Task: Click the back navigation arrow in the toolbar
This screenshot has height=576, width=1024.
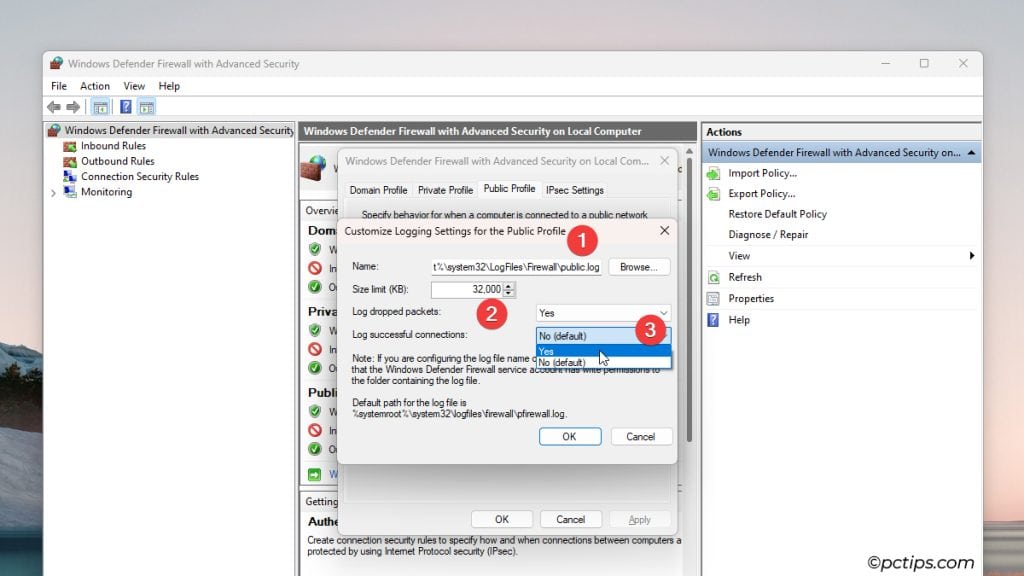Action: 52,107
